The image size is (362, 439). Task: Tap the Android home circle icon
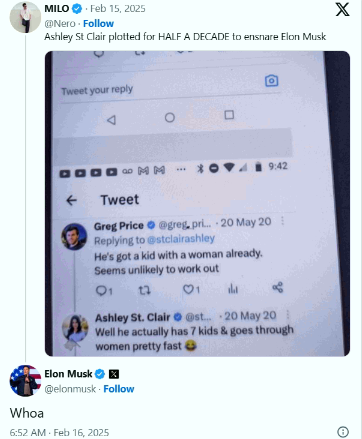click(x=170, y=117)
